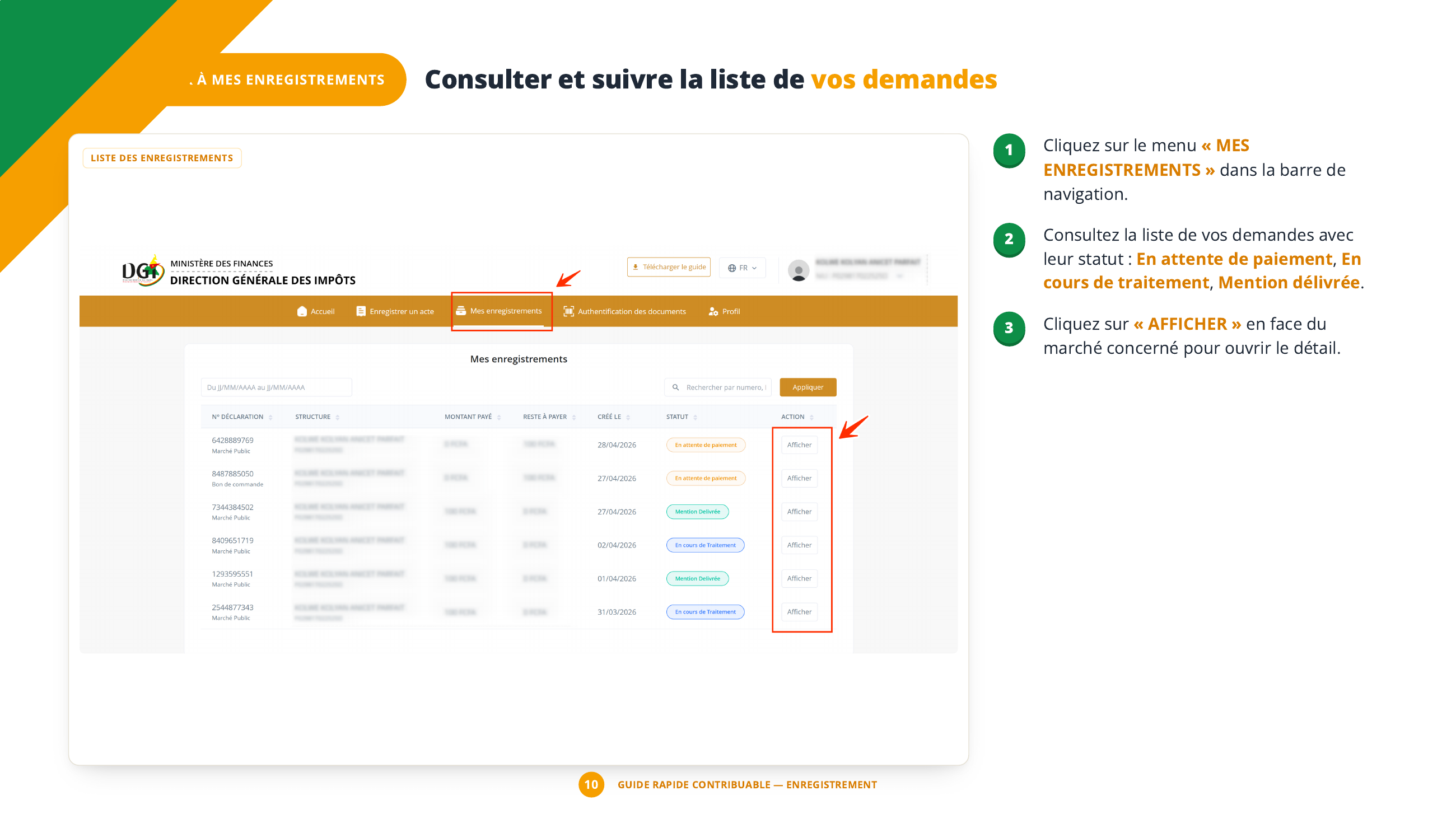Open the Accueil menu item
Screen dimensions: 1456x819
316,311
